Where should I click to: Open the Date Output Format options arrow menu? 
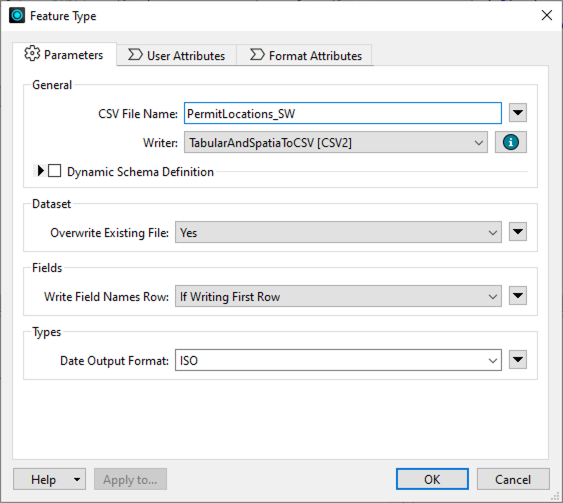coord(518,360)
